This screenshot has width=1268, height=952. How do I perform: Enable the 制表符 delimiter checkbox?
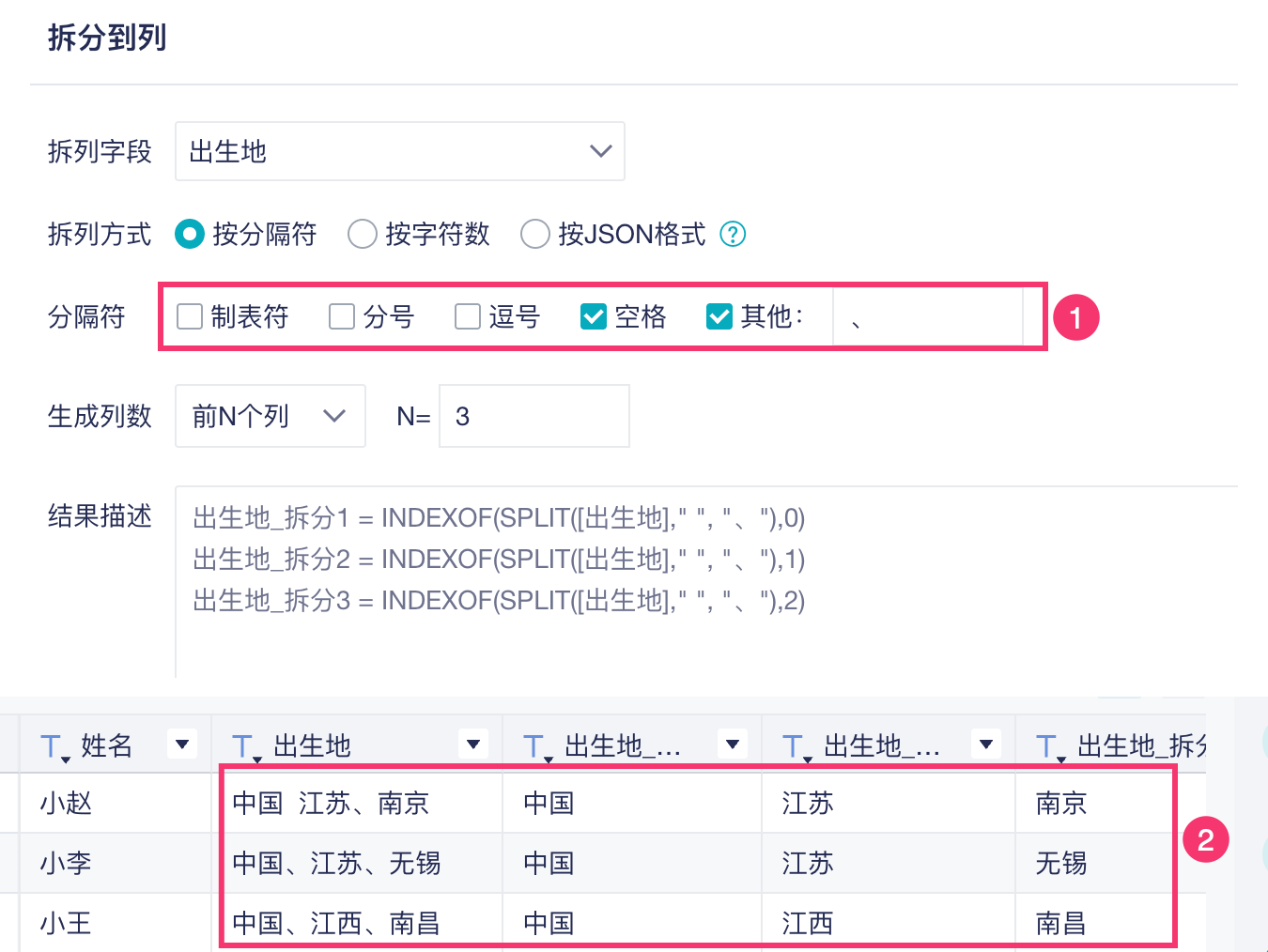click(190, 317)
